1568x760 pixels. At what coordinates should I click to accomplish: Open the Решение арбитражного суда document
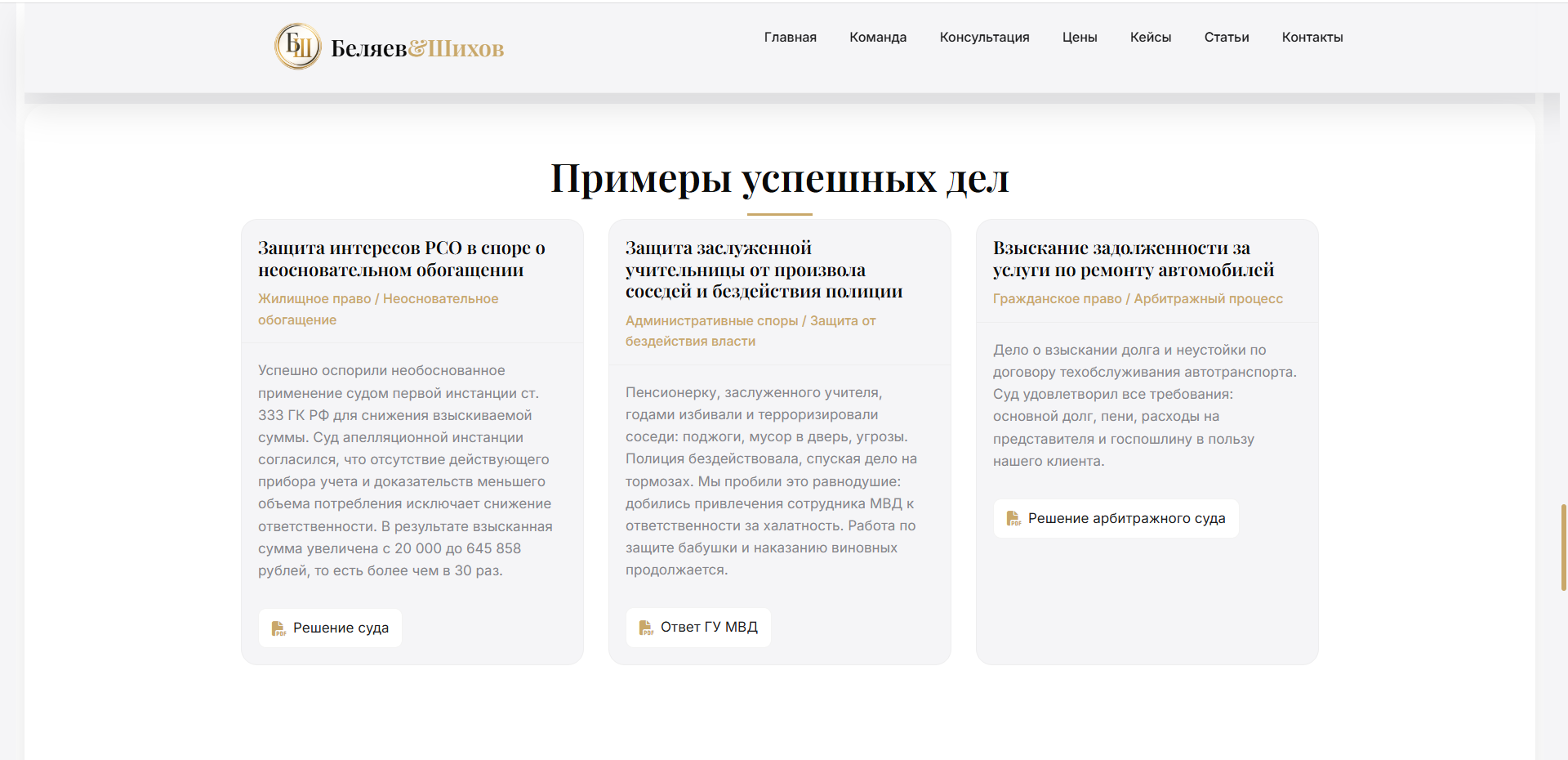click(x=1116, y=519)
